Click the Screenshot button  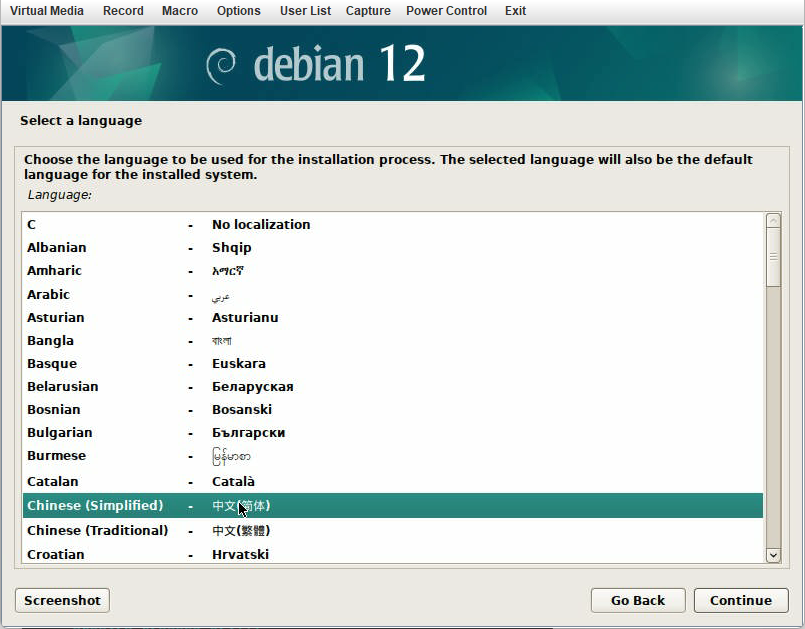(63, 600)
